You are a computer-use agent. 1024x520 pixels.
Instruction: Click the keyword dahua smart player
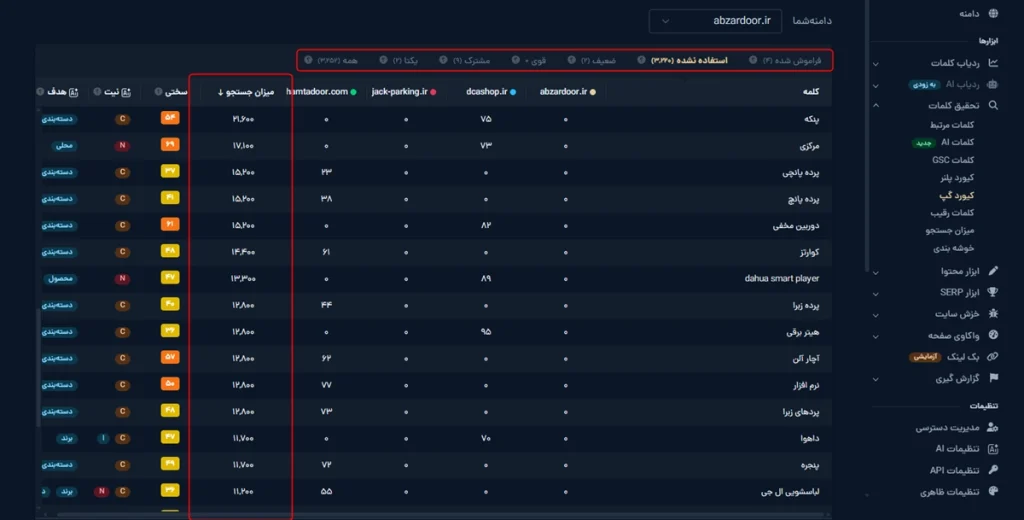(x=781, y=278)
